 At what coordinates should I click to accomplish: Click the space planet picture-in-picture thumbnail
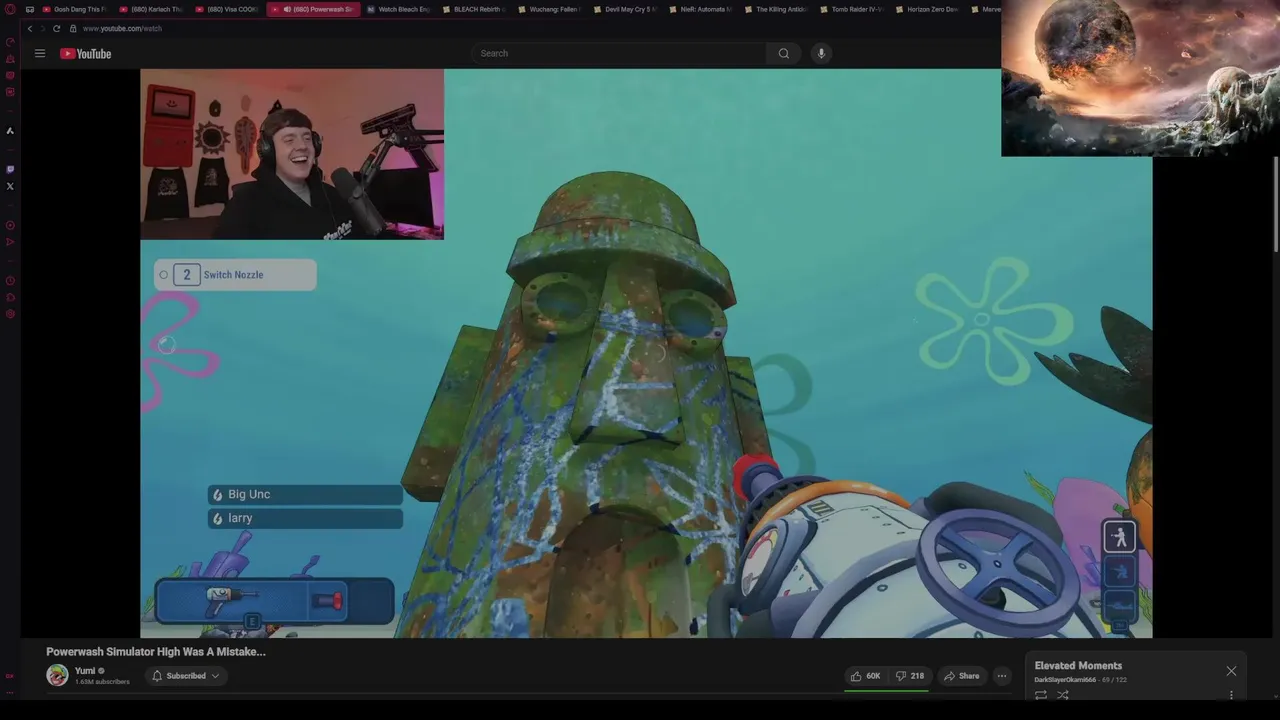point(1140,78)
